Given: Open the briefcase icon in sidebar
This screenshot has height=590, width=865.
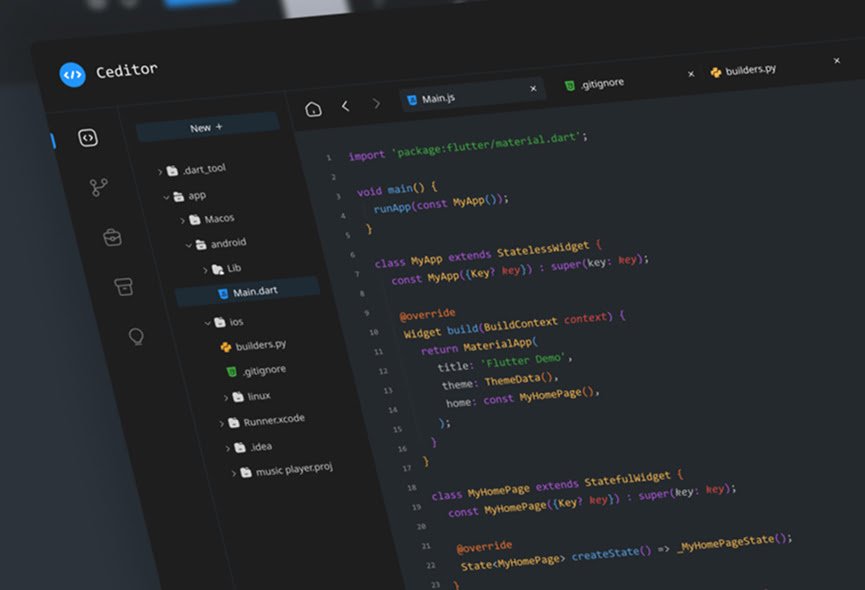Looking at the screenshot, I should coord(112,237).
